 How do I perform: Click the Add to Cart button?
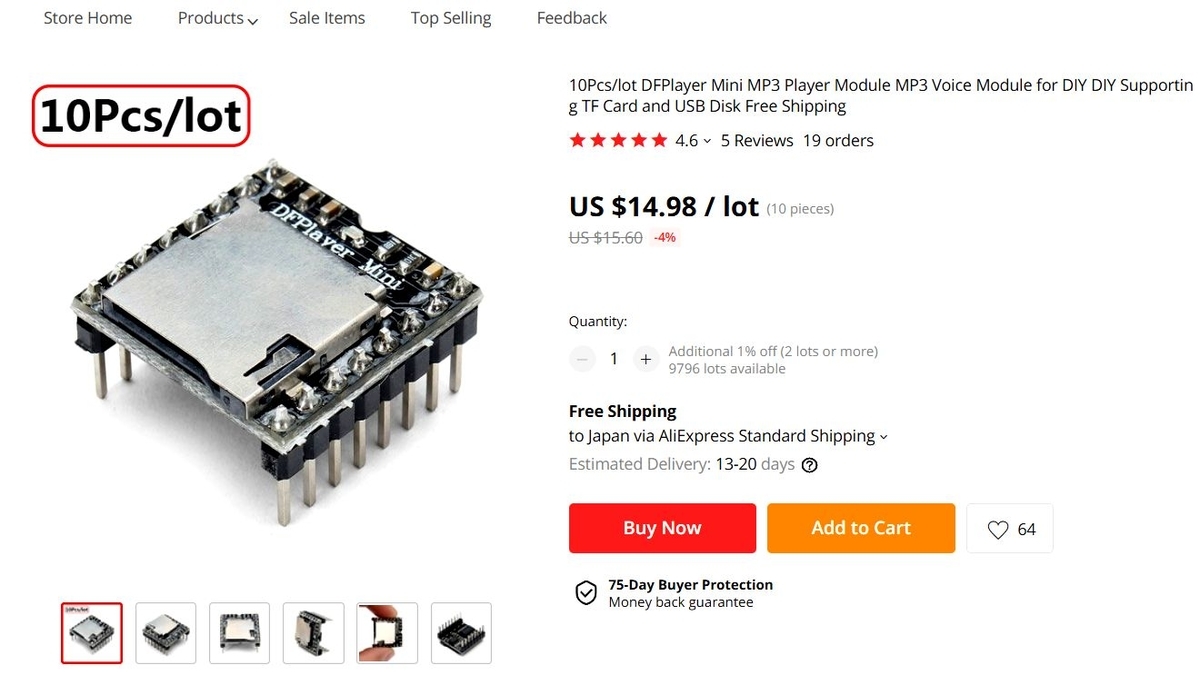861,528
